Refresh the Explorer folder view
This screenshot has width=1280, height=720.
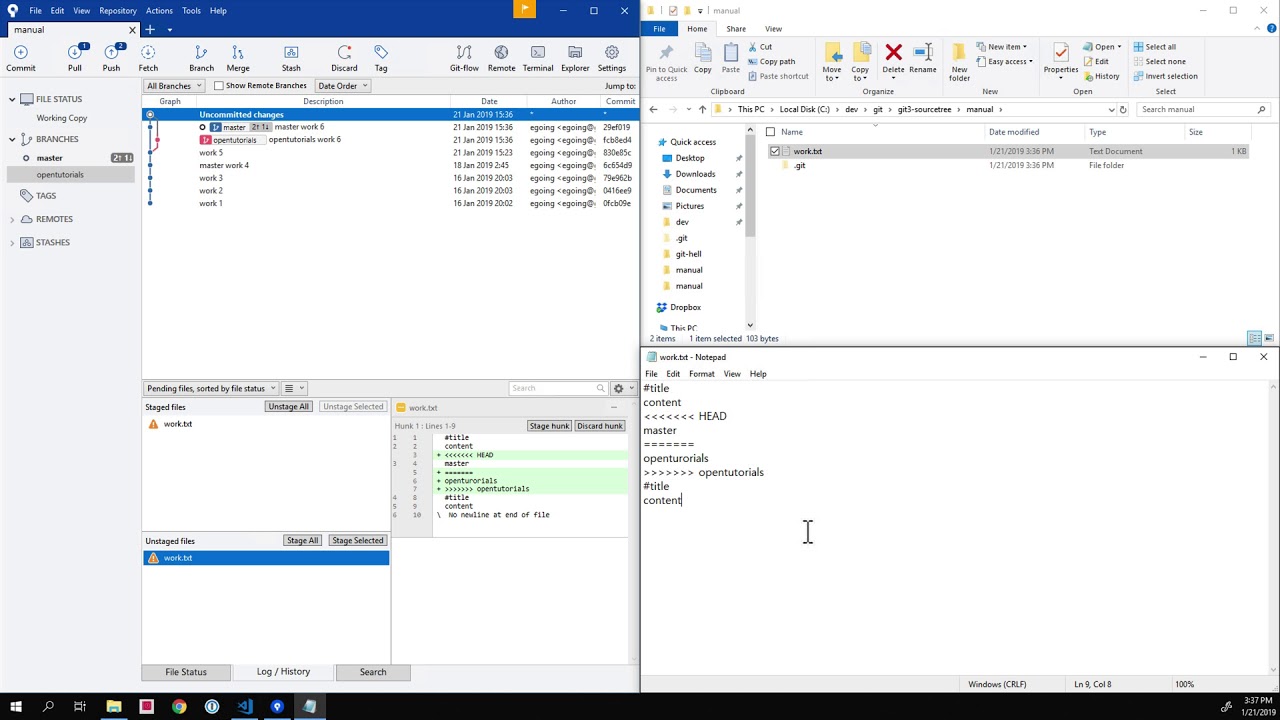click(x=1123, y=110)
